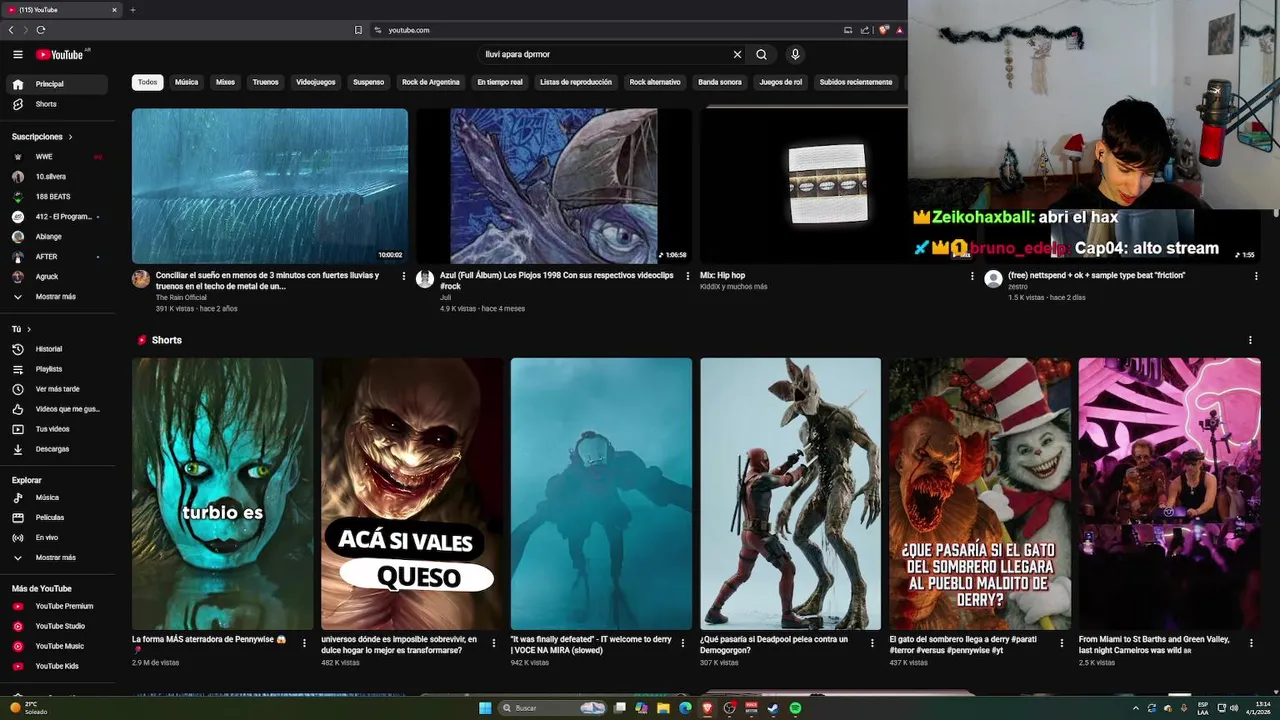Start voice search with the microphone
The image size is (1280, 720).
click(795, 55)
